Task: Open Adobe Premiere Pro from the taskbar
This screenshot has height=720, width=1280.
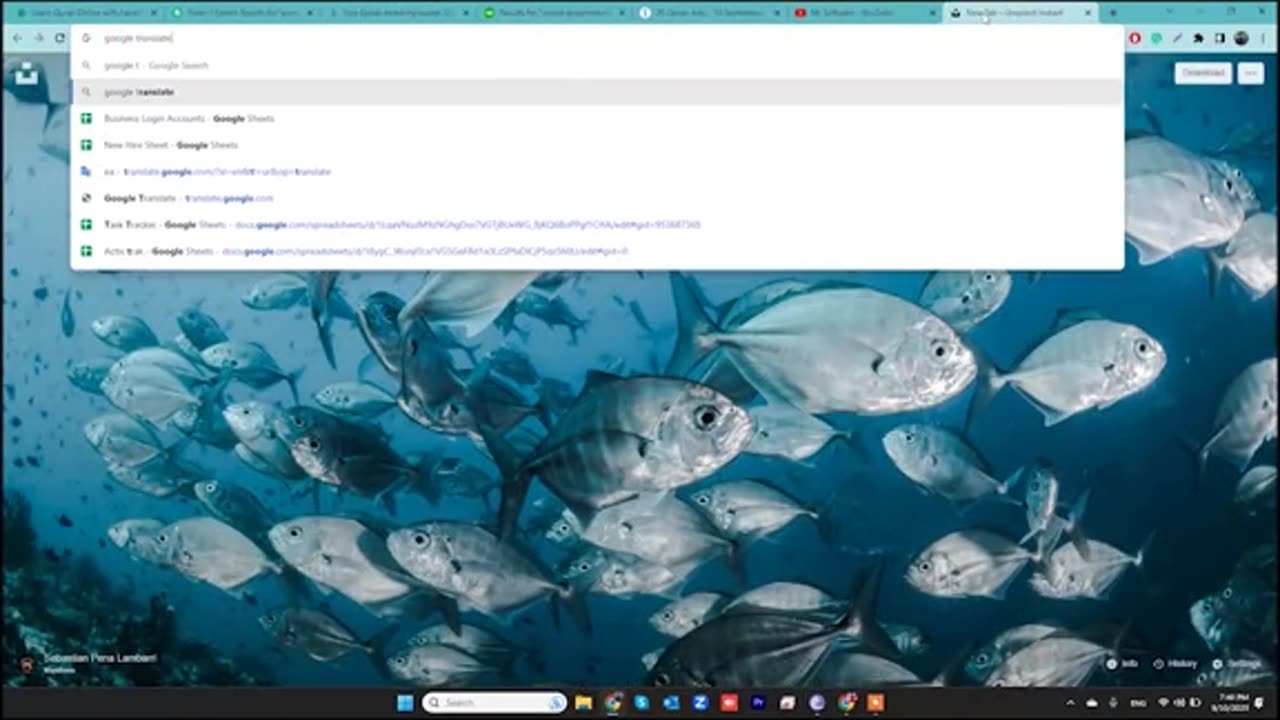Action: coord(758,703)
